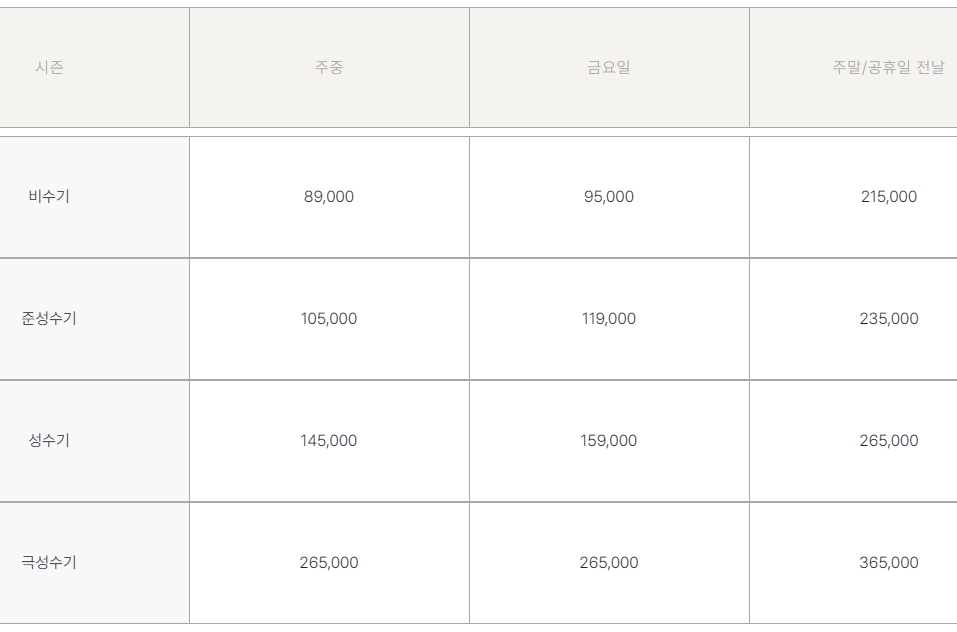This screenshot has width=957, height=632.
Task: Click the 주말/공휴일 전날 column header
Action: pos(889,67)
